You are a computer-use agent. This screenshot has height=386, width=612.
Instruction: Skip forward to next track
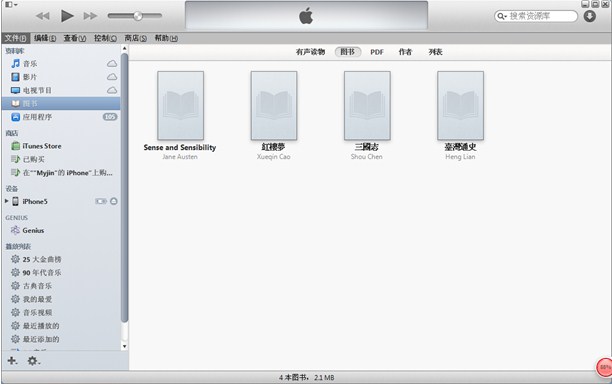coord(90,16)
